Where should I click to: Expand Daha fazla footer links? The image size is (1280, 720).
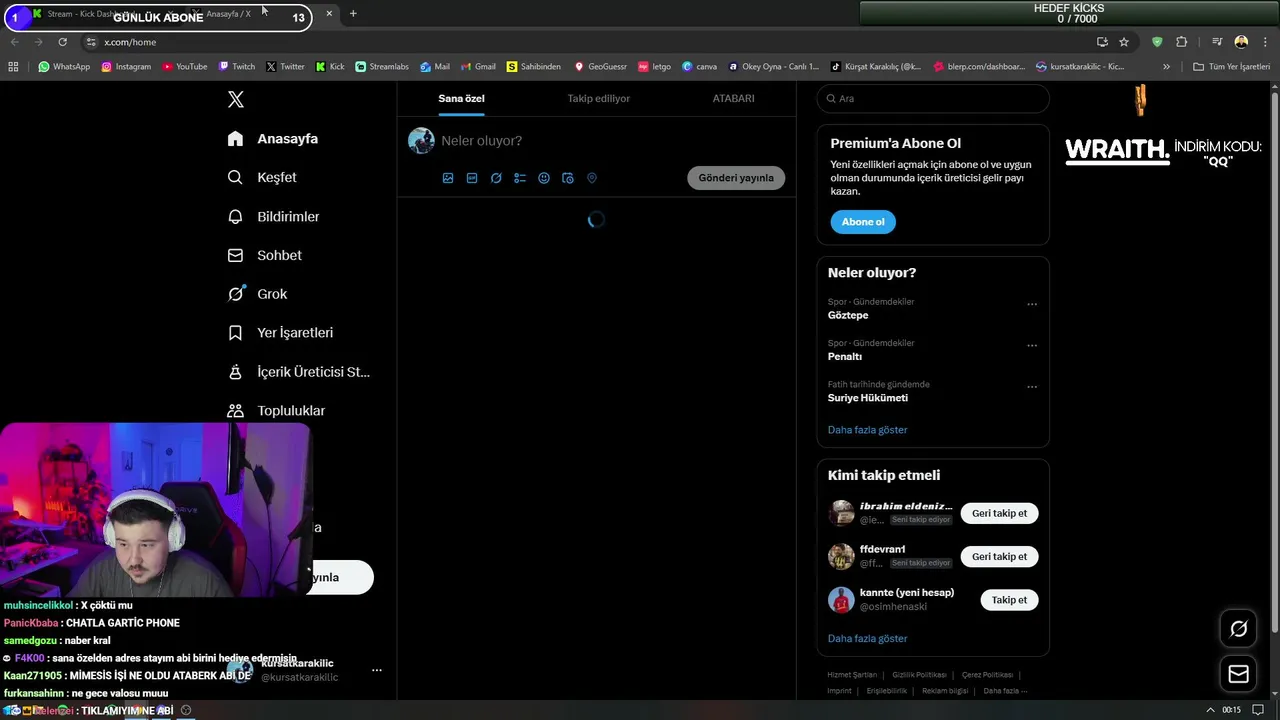(1005, 691)
